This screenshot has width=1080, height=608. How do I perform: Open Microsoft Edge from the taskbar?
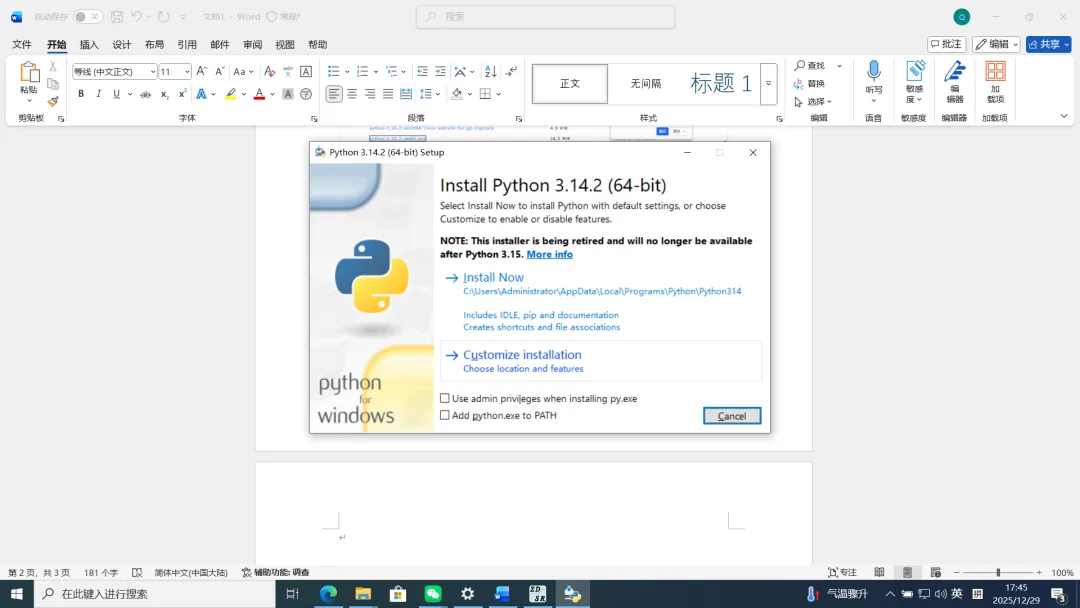click(x=328, y=594)
